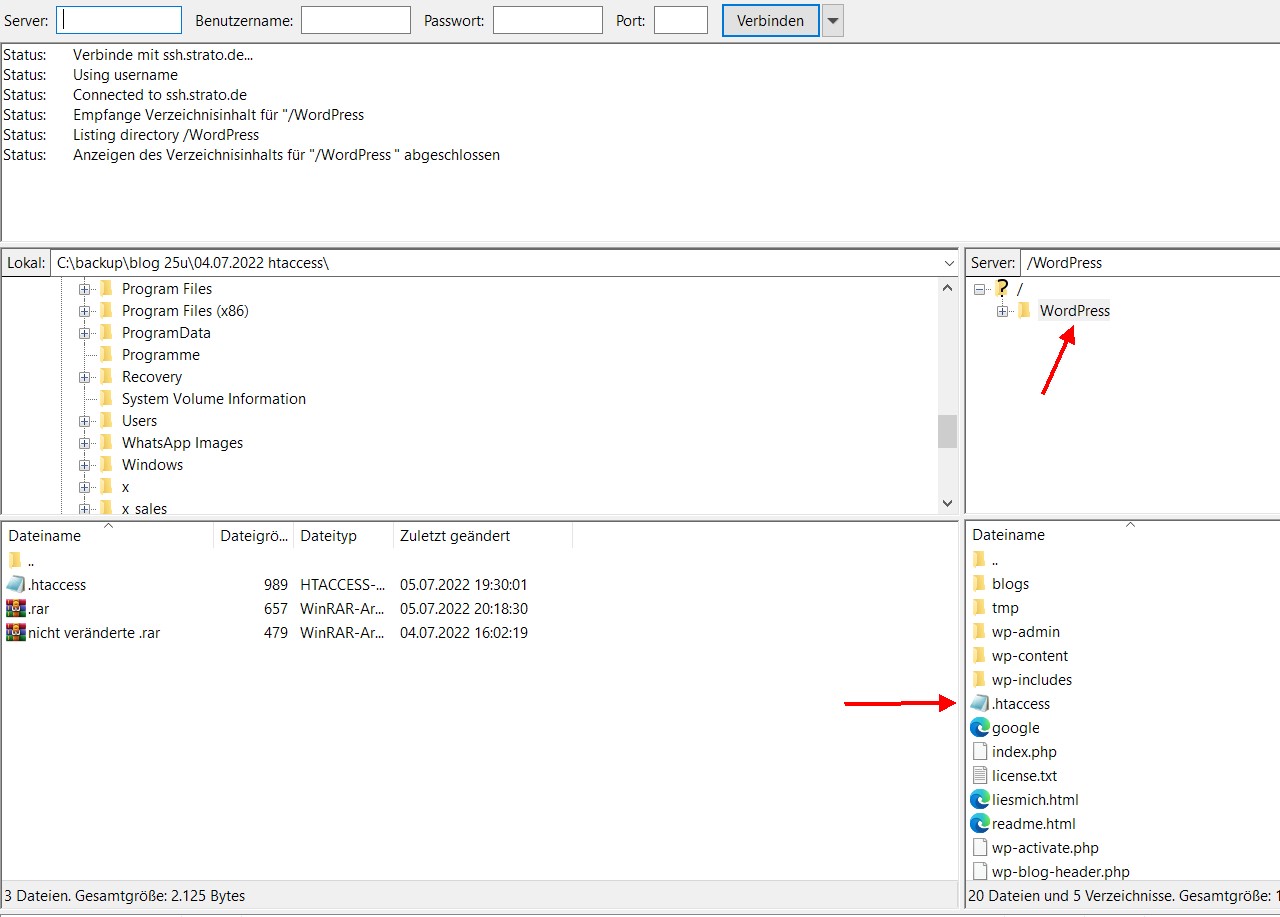The width and height of the screenshot is (1280, 917).
Task: Select the license.txt file on server
Action: click(x=1024, y=776)
